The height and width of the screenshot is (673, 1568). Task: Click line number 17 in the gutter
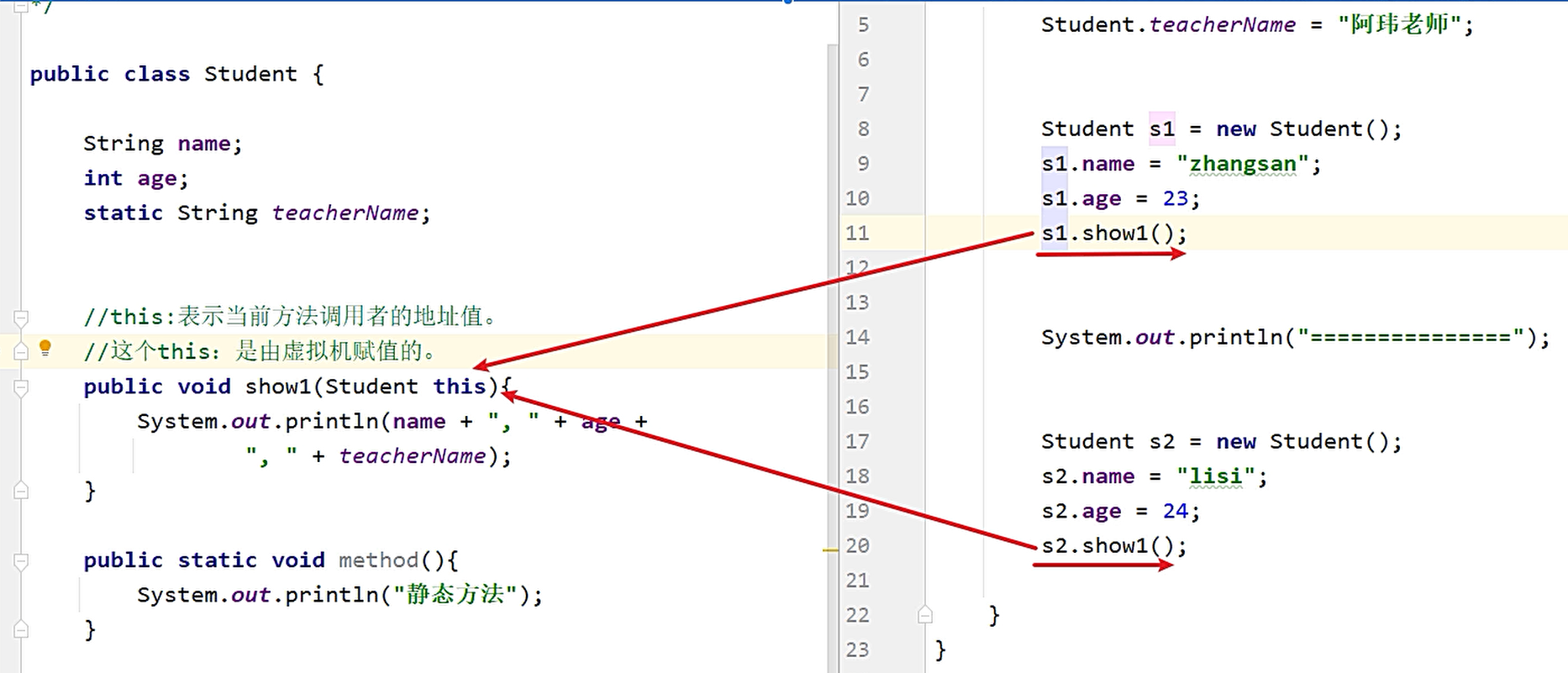pos(857,441)
